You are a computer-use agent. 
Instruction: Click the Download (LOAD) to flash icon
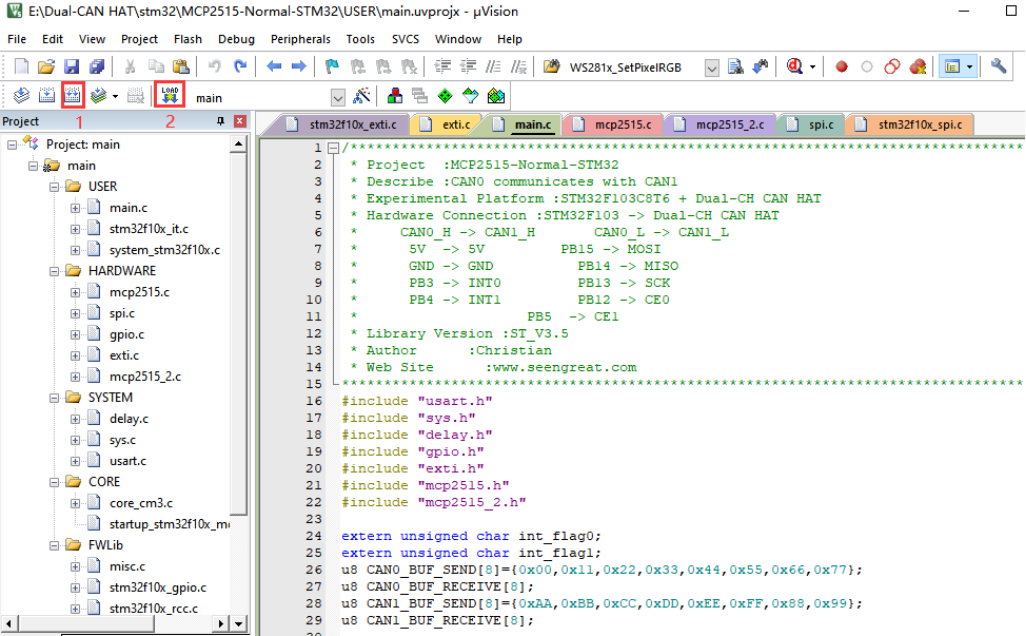point(170,96)
